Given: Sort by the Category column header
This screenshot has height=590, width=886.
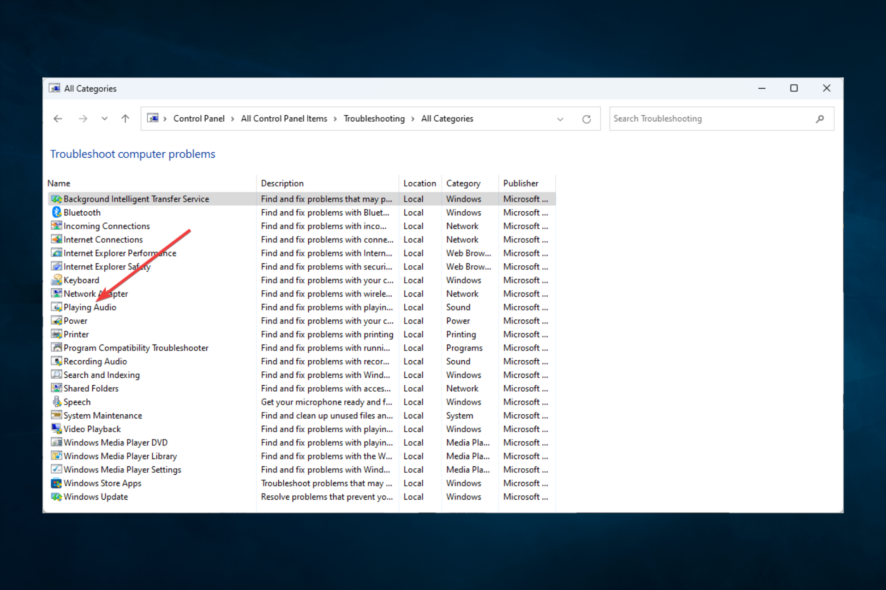Looking at the screenshot, I should click(x=463, y=184).
